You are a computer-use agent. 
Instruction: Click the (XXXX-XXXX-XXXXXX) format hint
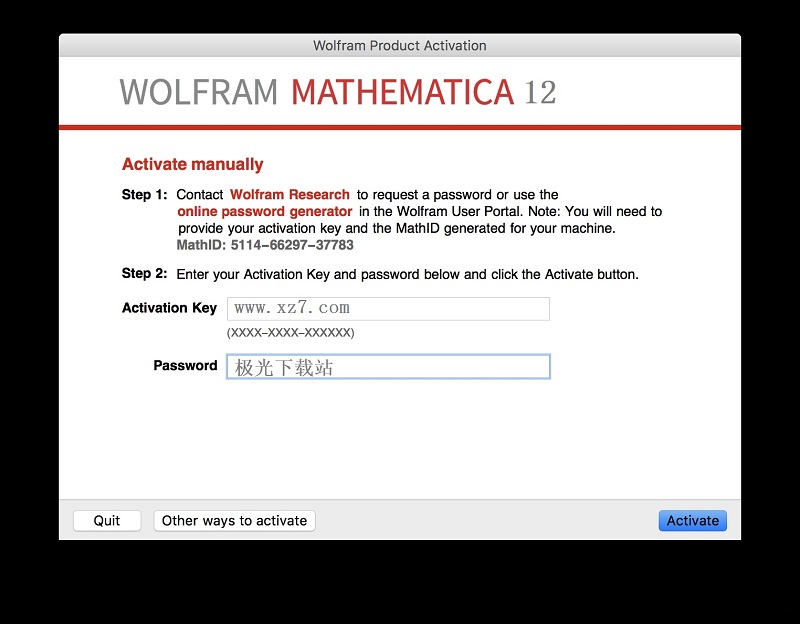click(290, 333)
